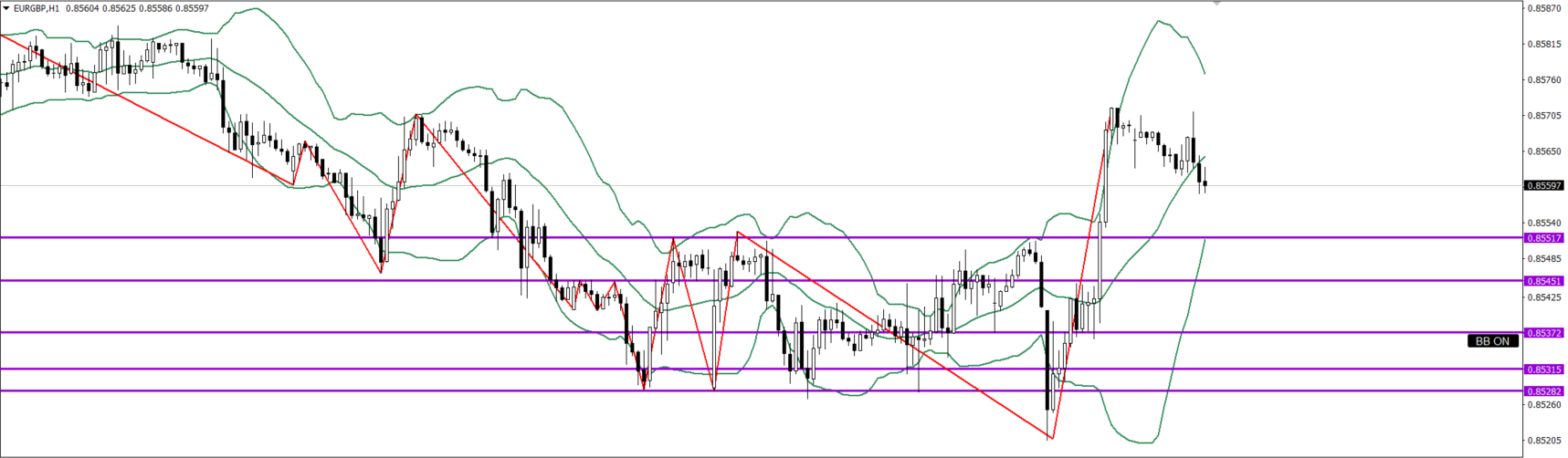Toggle the BB ON button
Viewport: 1568px width, 458px height.
1492,340
